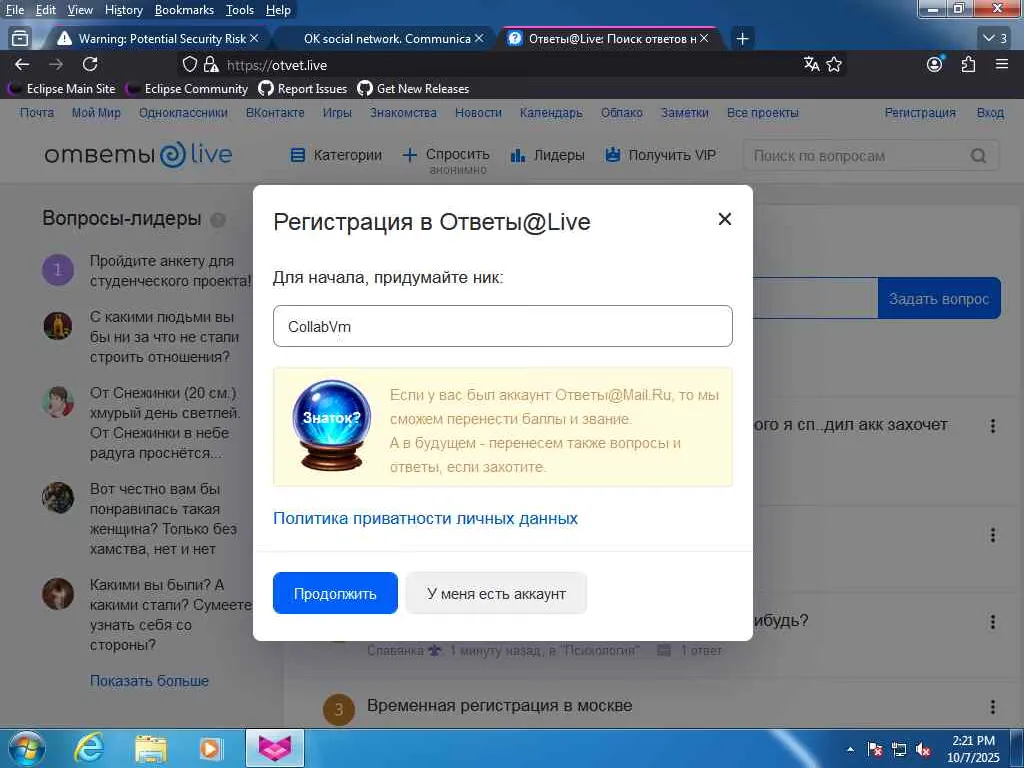Open the Report Issues GitHub bookmark

pyautogui.click(x=303, y=88)
